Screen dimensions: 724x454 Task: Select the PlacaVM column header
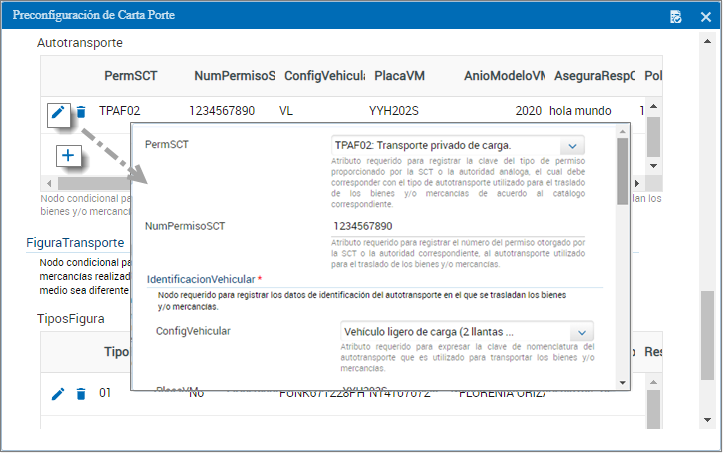click(399, 76)
